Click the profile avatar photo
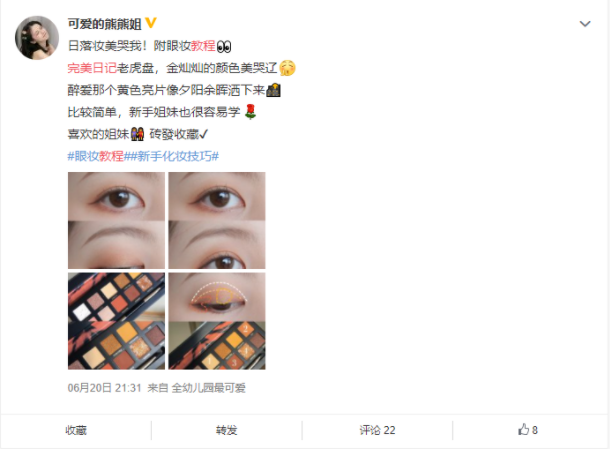Screen dimensions: 610x450 click(x=37, y=38)
